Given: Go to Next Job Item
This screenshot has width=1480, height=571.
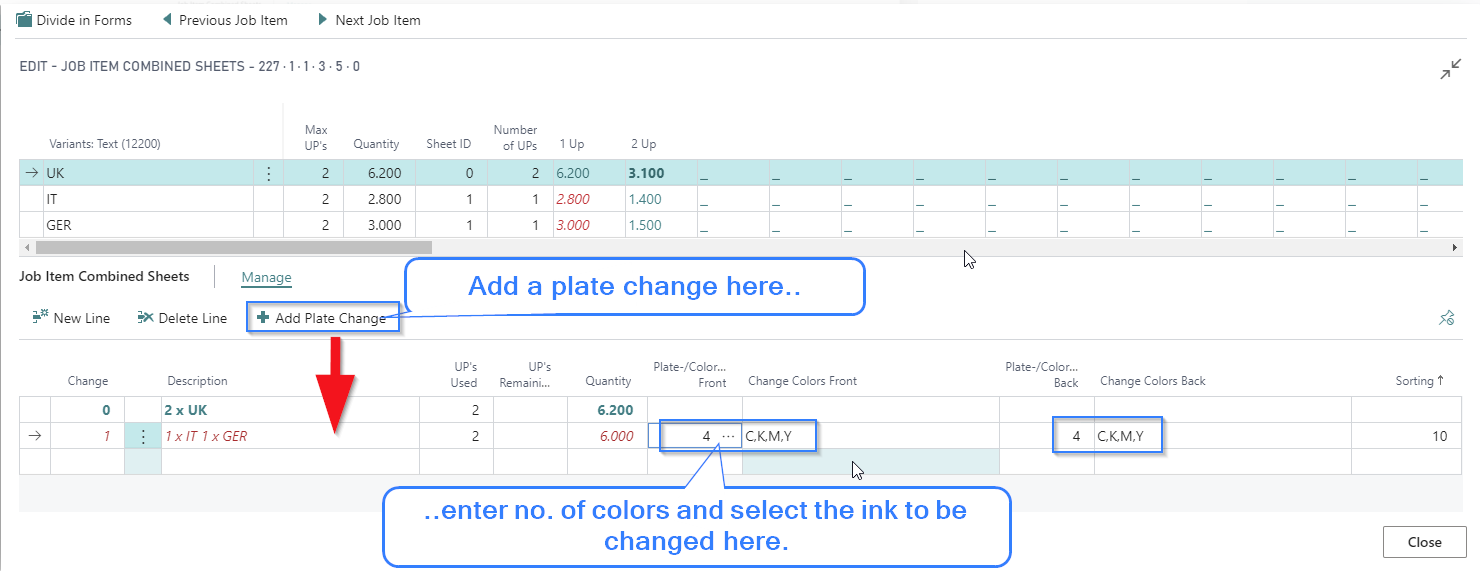Looking at the screenshot, I should pyautogui.click(x=369, y=20).
